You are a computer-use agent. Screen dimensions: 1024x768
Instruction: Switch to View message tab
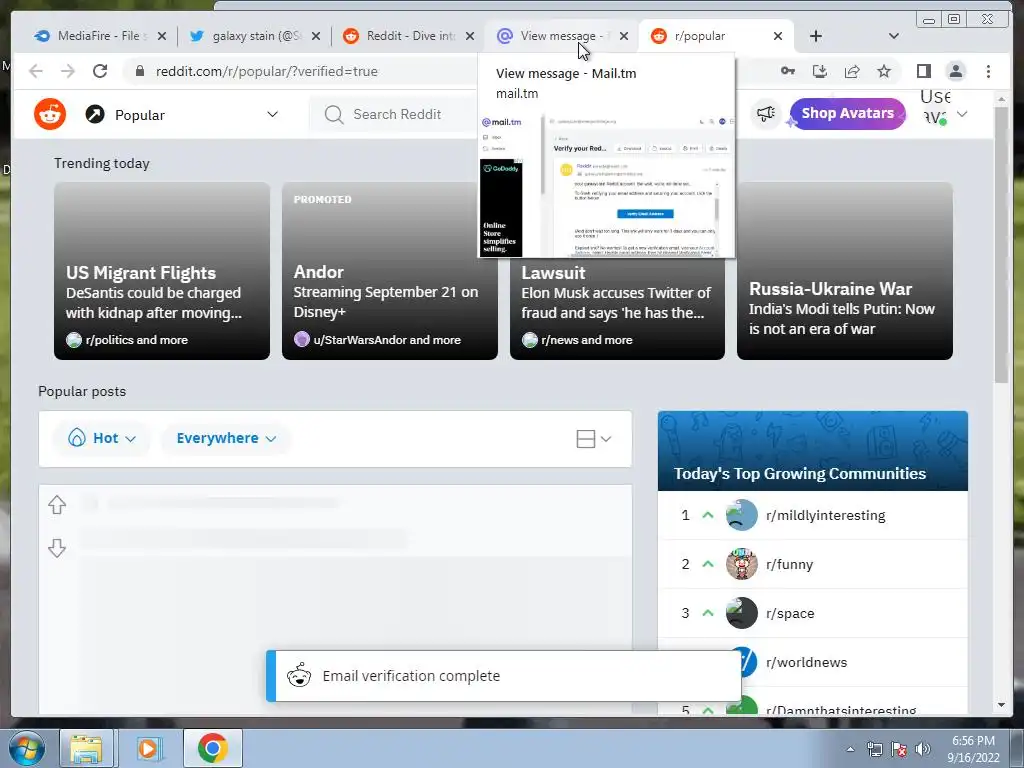(555, 36)
